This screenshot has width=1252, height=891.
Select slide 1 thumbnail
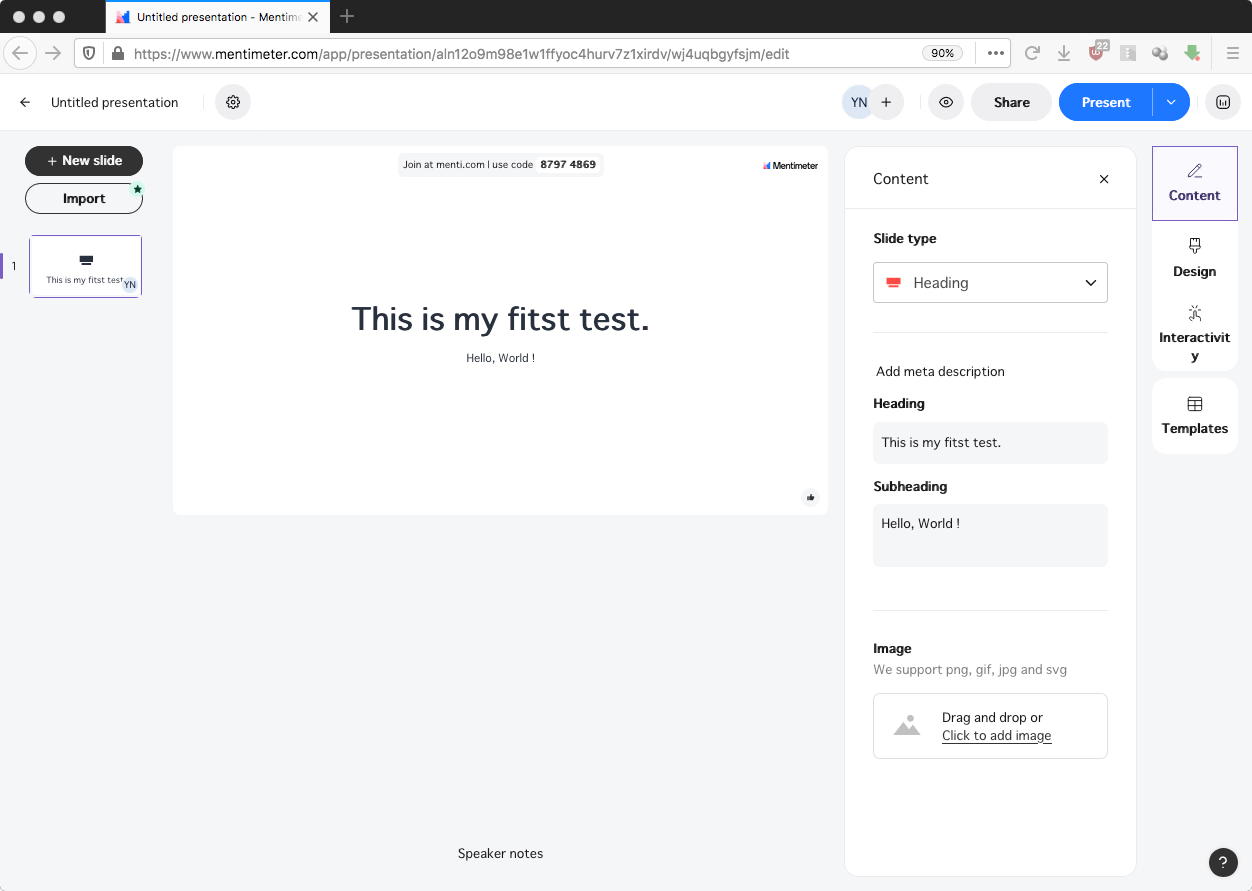click(86, 266)
